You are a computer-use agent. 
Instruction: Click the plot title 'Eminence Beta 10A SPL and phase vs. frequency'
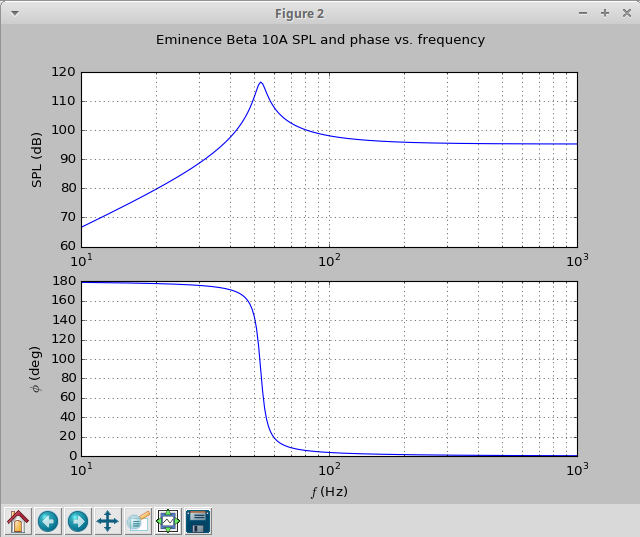(320, 40)
